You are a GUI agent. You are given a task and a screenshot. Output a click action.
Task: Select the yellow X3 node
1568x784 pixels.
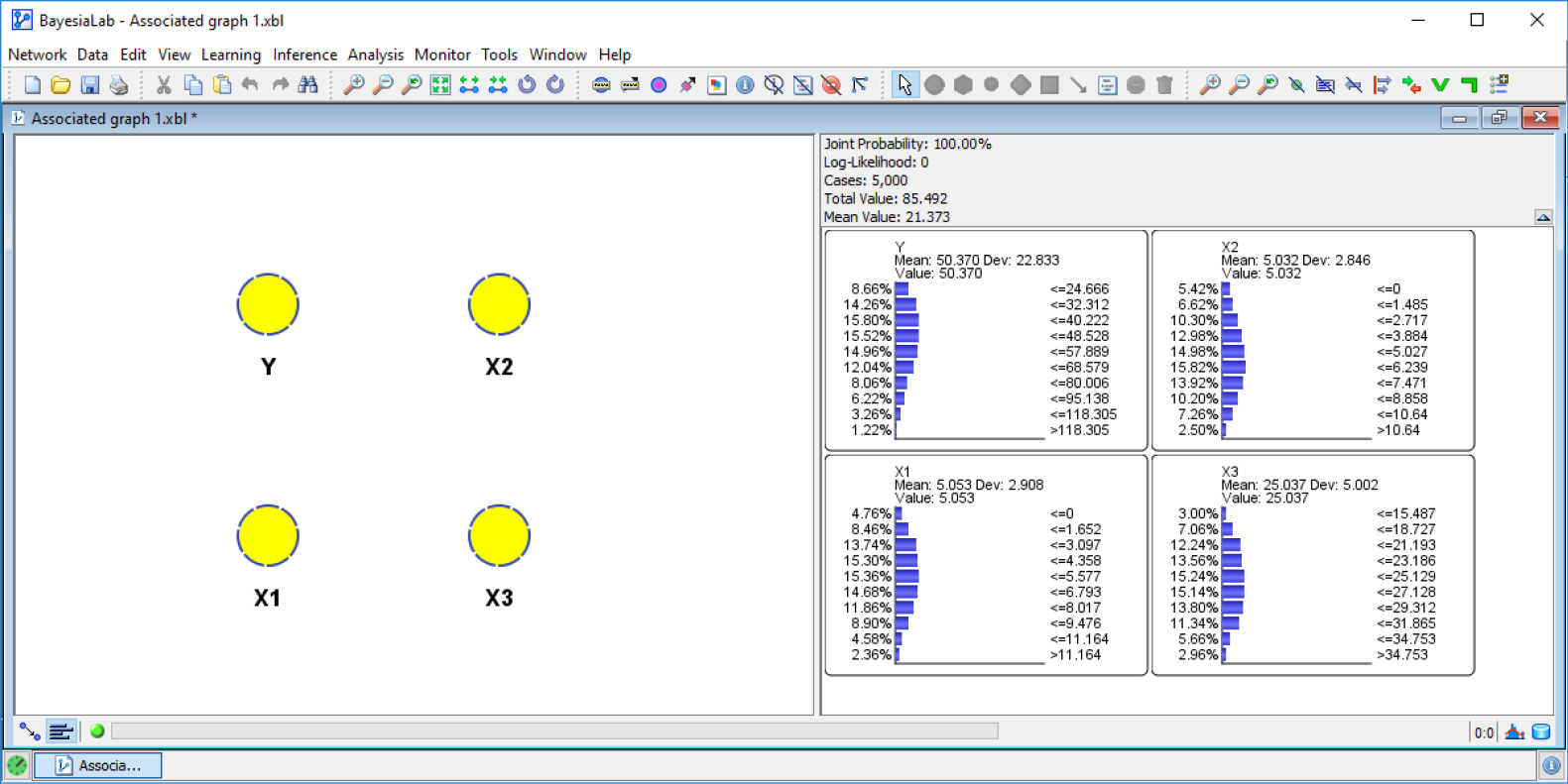click(499, 536)
